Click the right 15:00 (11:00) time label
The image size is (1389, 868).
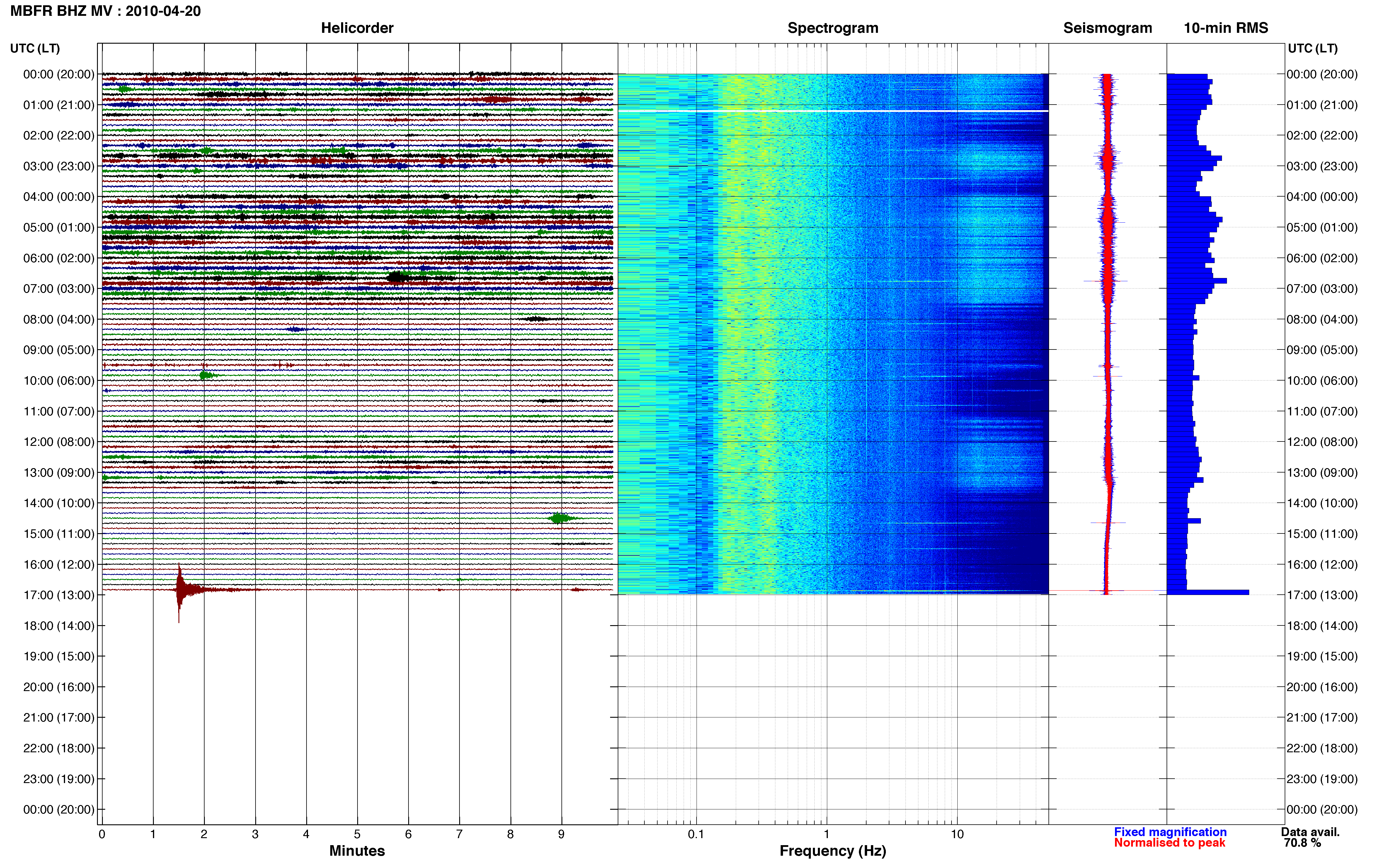coord(1322,534)
